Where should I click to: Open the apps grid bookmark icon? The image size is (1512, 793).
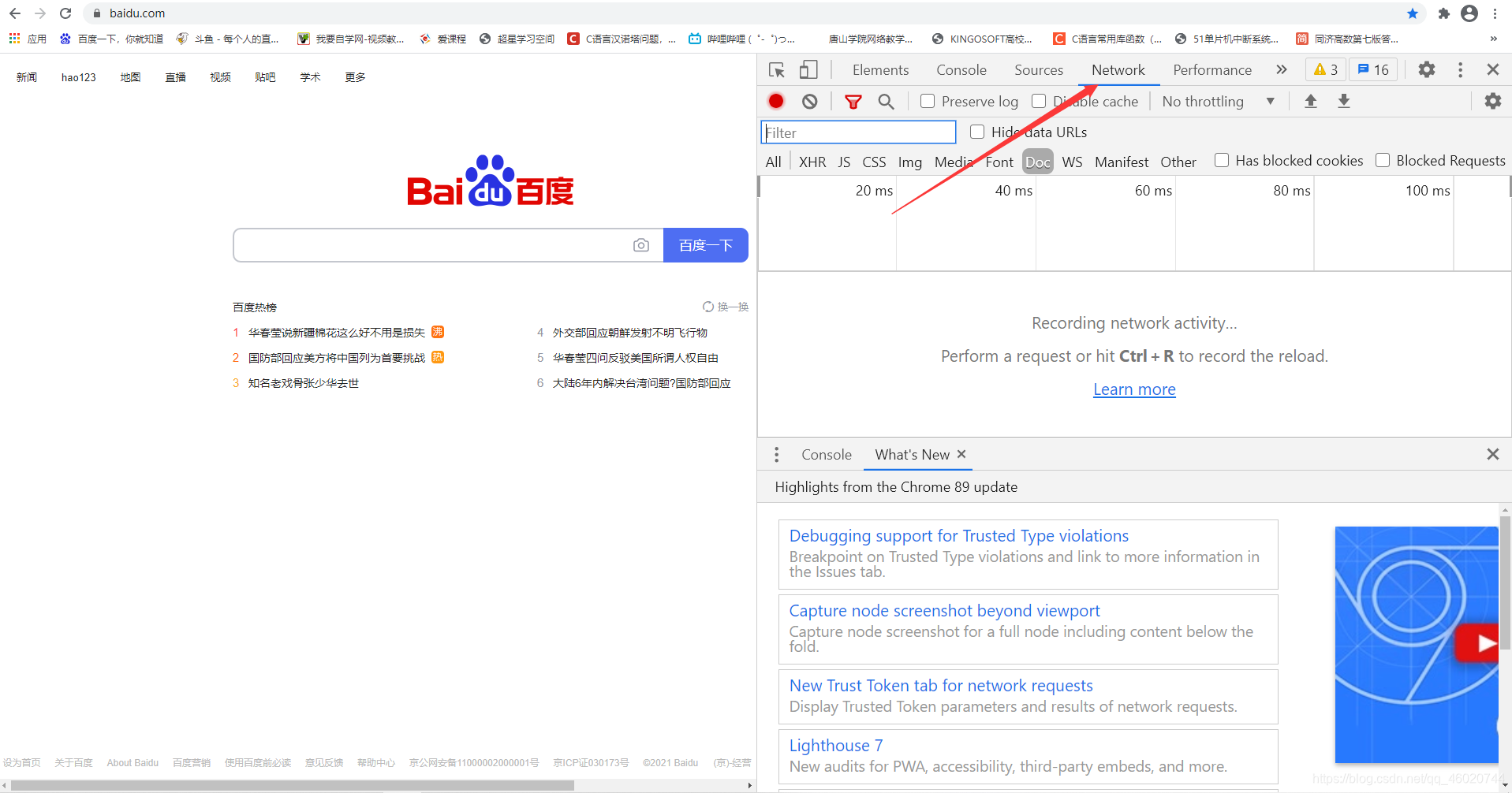coord(14,39)
